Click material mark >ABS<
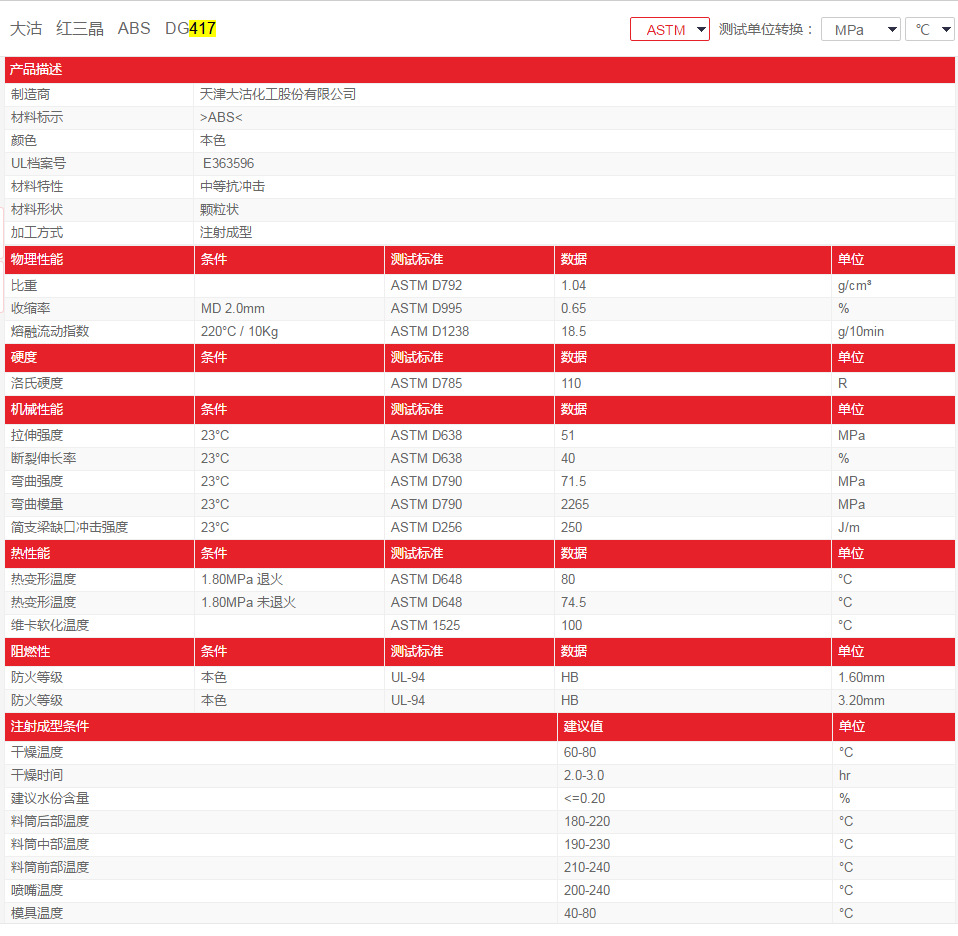 (221, 117)
